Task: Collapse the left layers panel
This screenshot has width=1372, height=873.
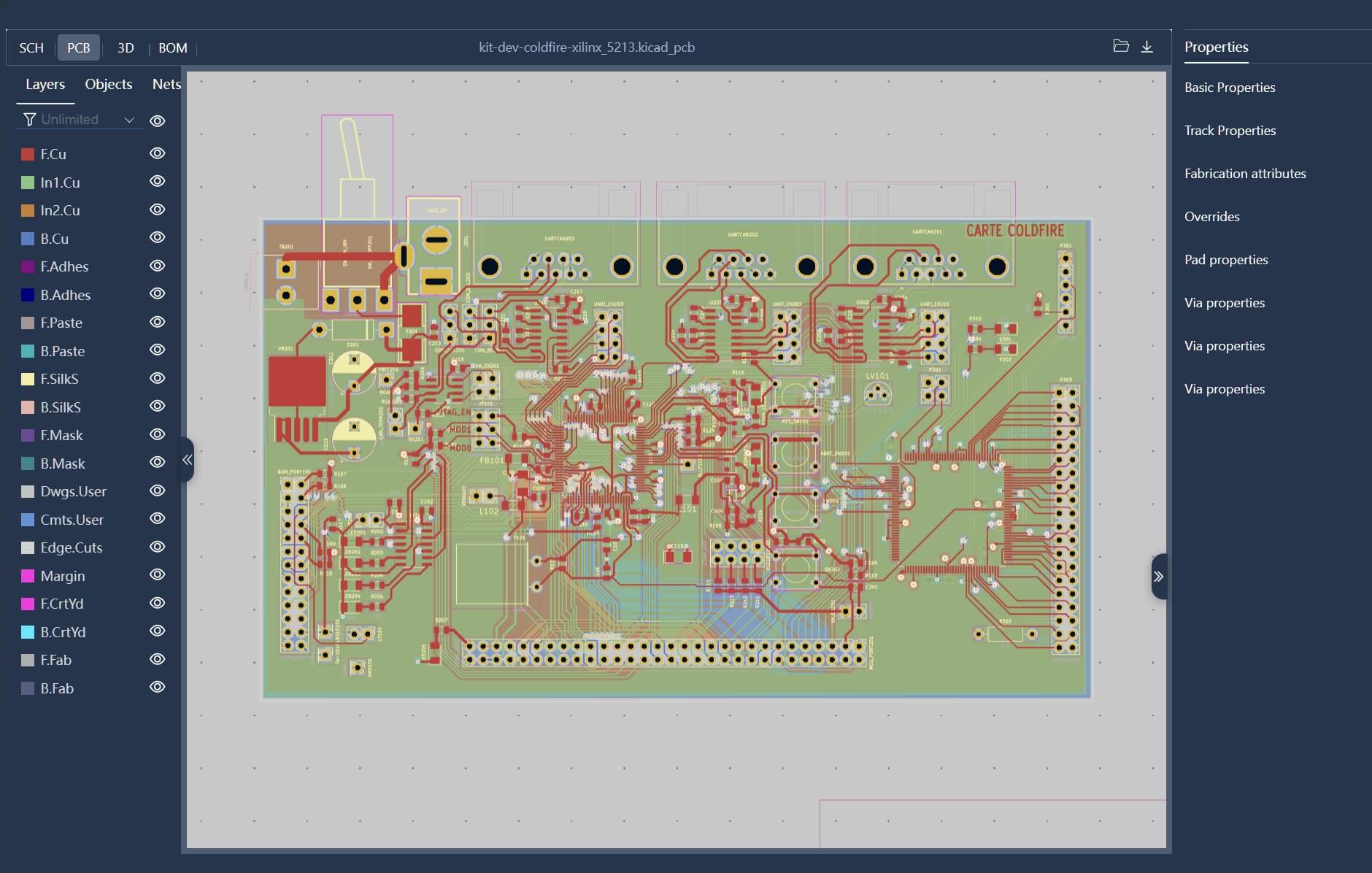Action: (188, 460)
